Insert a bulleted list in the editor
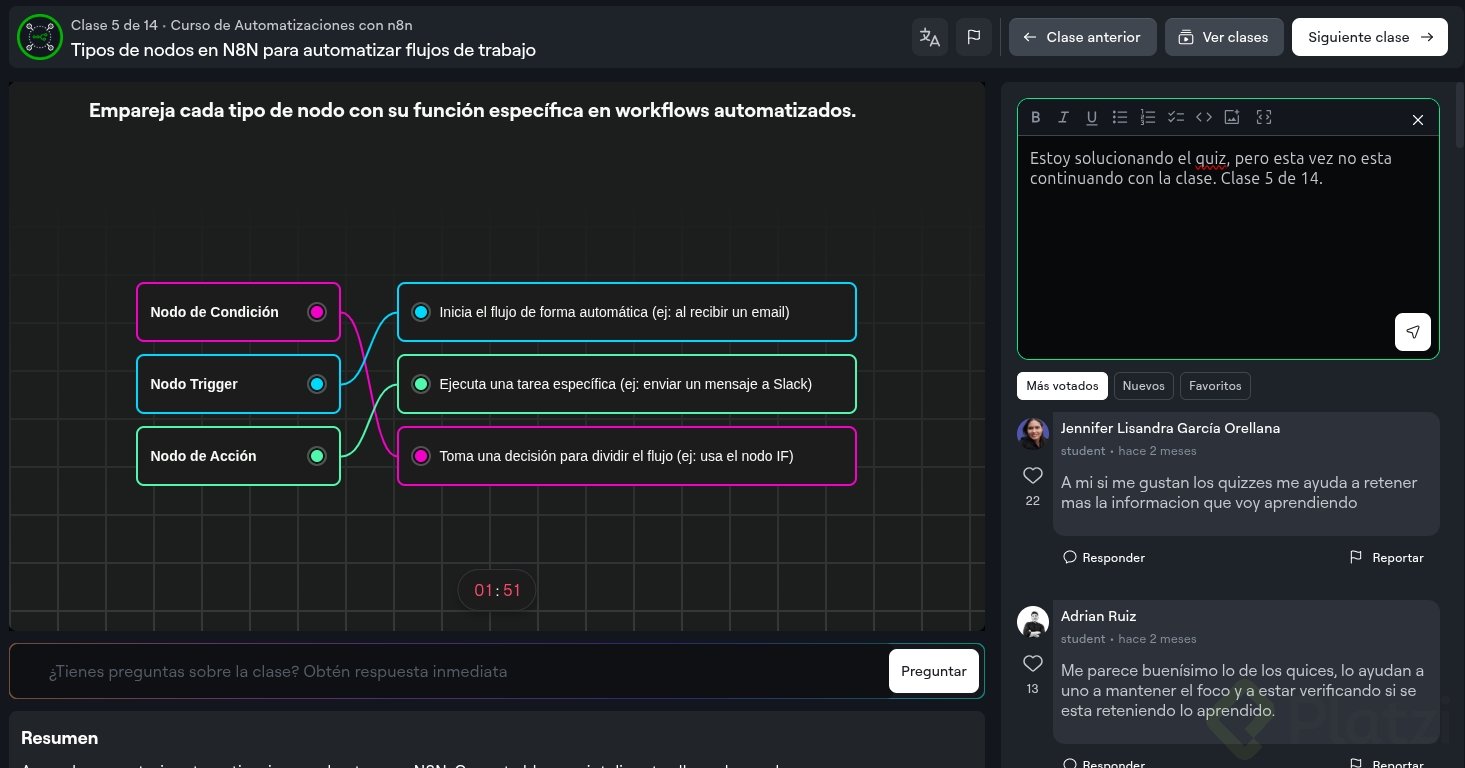1465x768 pixels. coord(1120,118)
